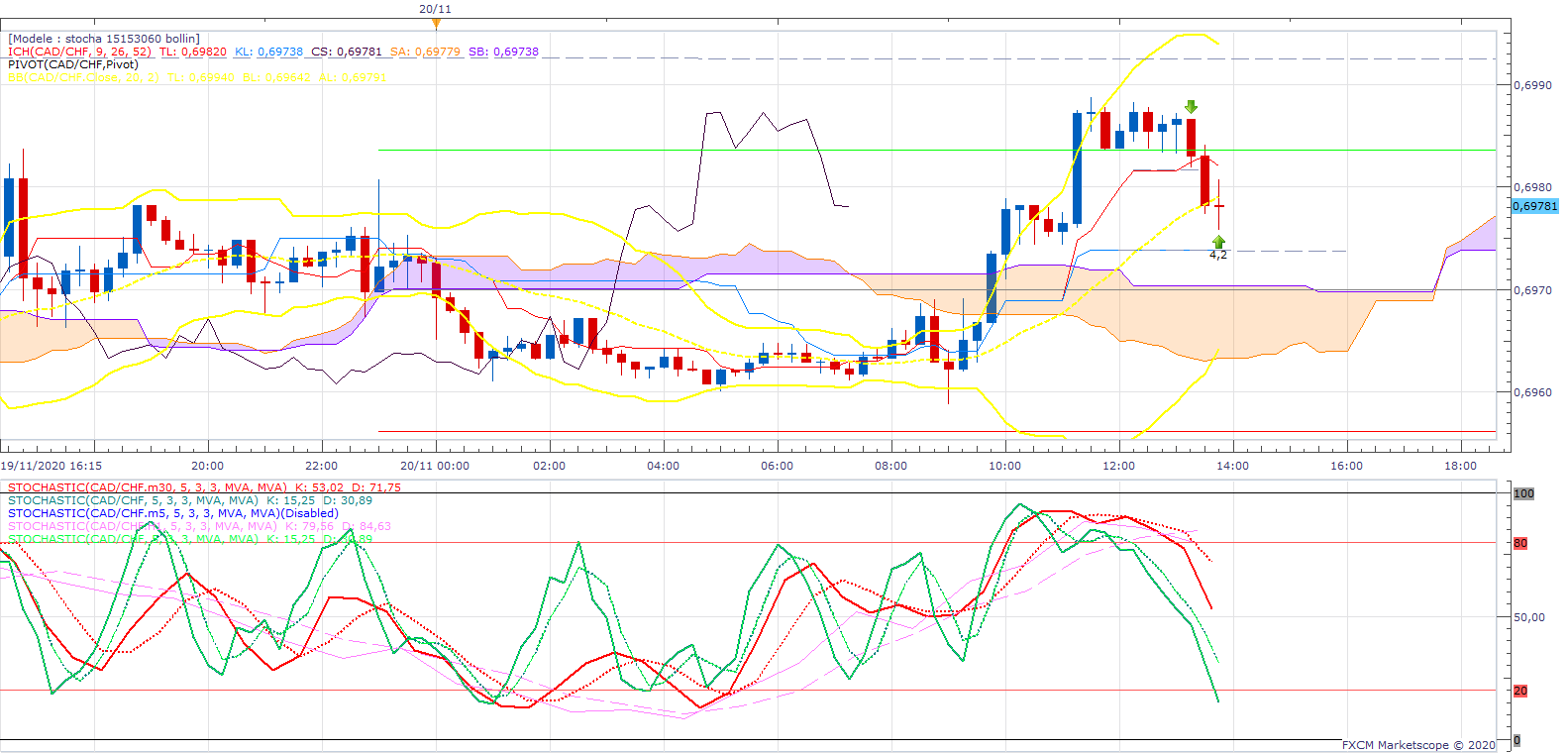Select the PIVOT(CAD/CHF,Pivot) indicator label
This screenshot has width=1568, height=753.
(73, 64)
